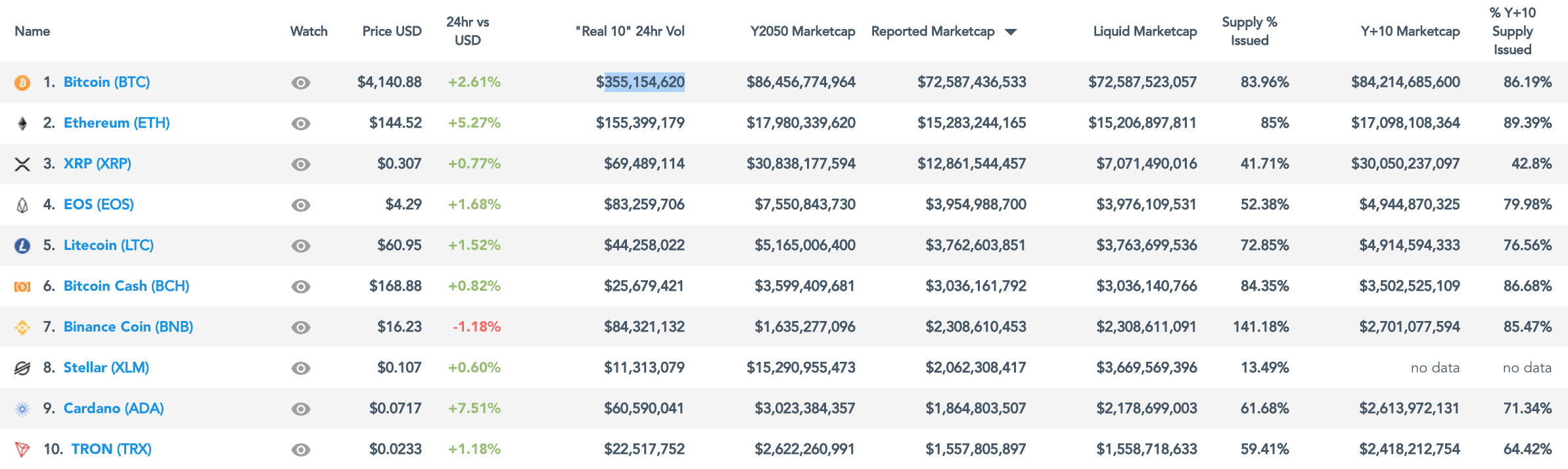Open the Ethereum (ETH) link
Viewport: 1568px width, 469px height.
[116, 123]
